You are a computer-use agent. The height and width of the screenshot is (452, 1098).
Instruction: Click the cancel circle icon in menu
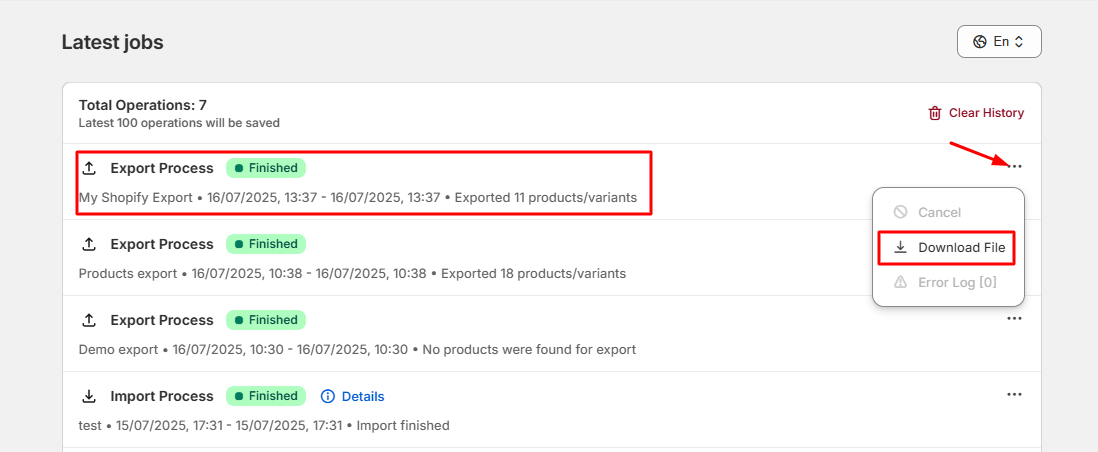click(x=901, y=212)
